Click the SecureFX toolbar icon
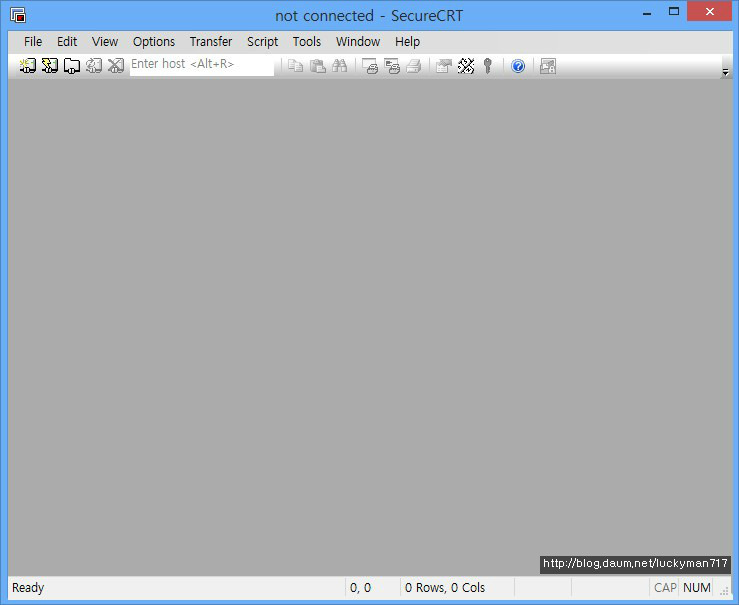 [548, 66]
